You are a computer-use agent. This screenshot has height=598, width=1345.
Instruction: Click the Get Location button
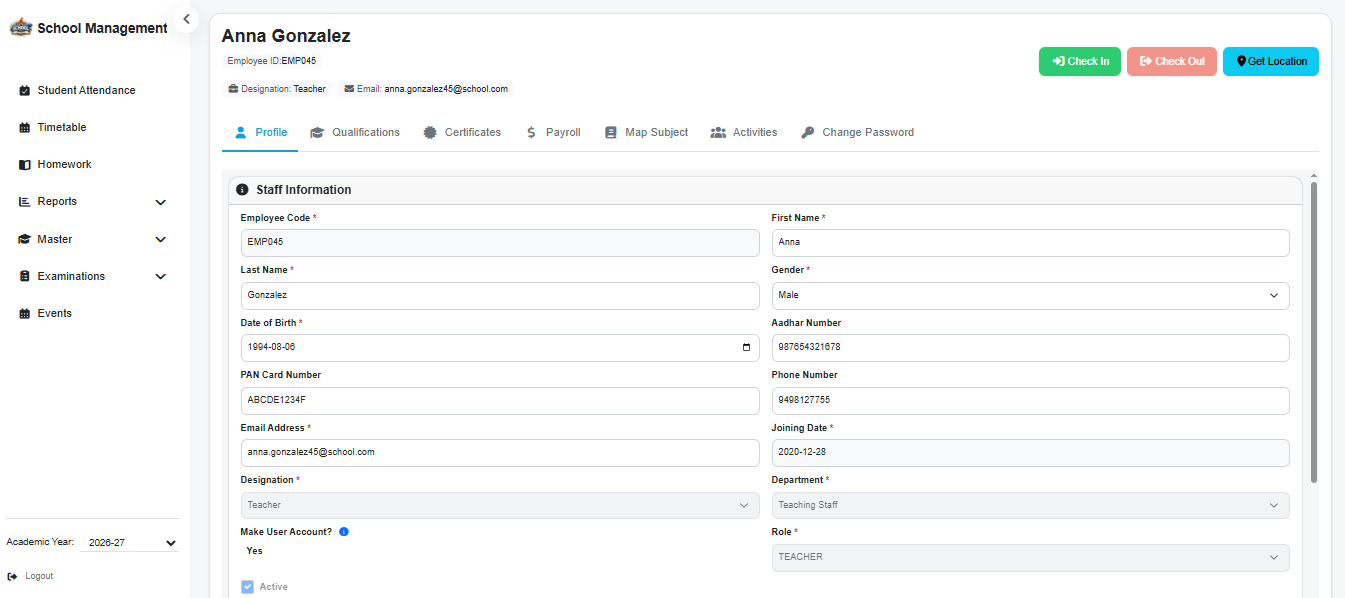[x=1271, y=61]
